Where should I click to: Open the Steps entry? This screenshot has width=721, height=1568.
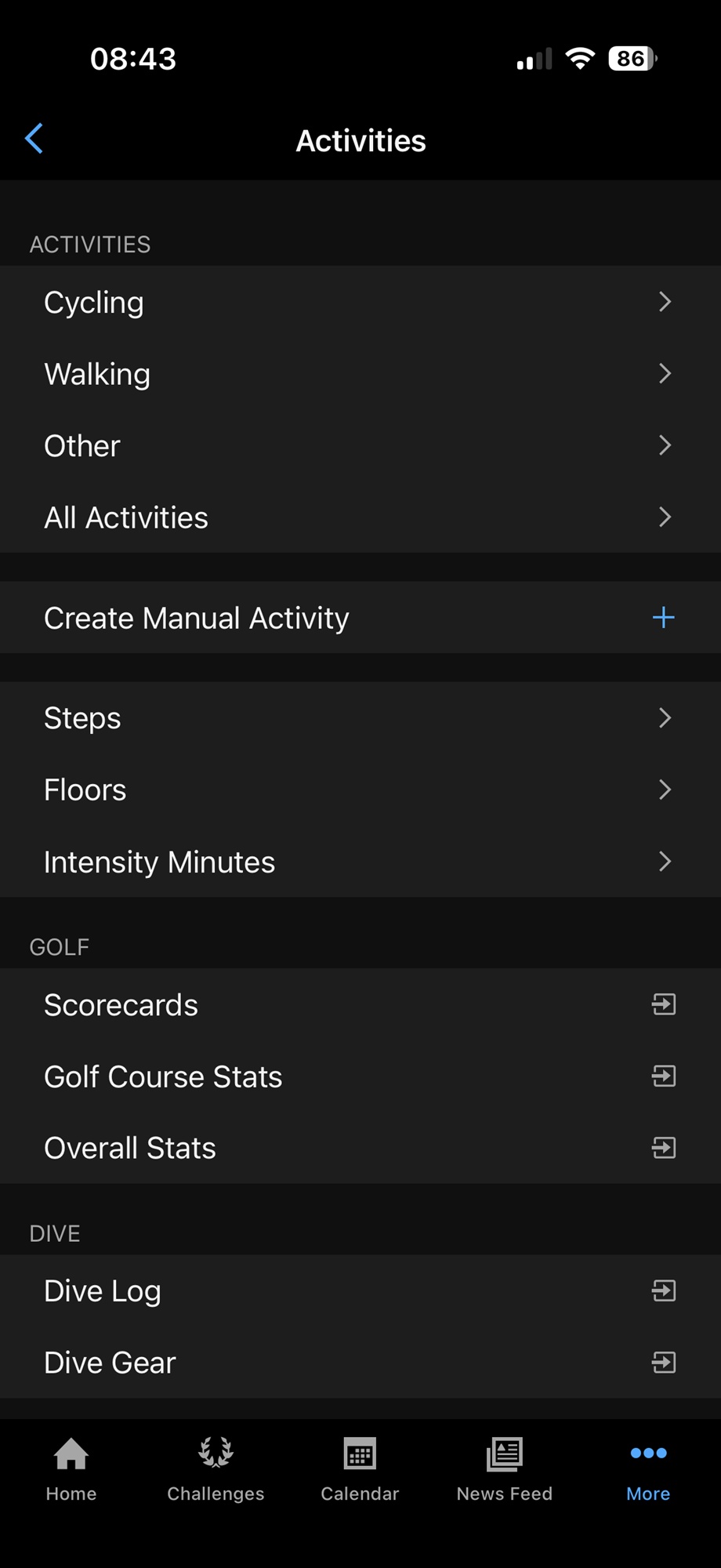[x=82, y=718]
